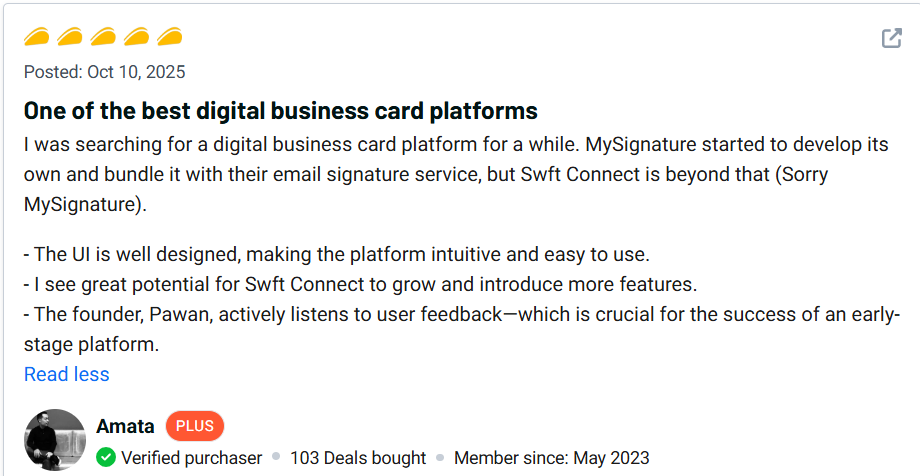Click the third taco rating icon
This screenshot has height=476, width=920.
[x=103, y=38]
